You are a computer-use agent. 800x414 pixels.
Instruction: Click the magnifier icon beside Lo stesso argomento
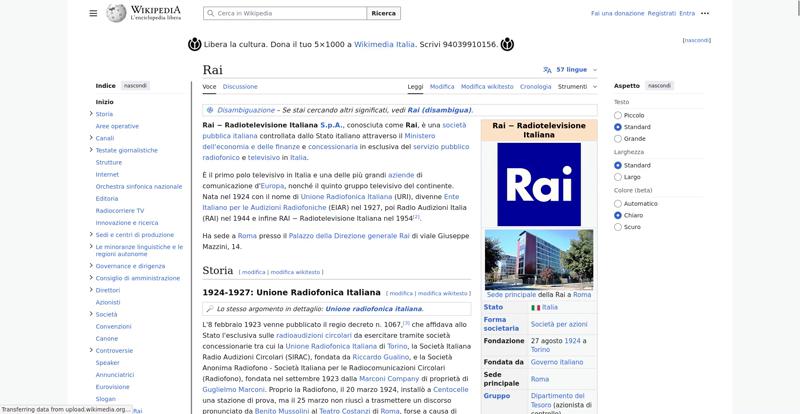tap(210, 309)
